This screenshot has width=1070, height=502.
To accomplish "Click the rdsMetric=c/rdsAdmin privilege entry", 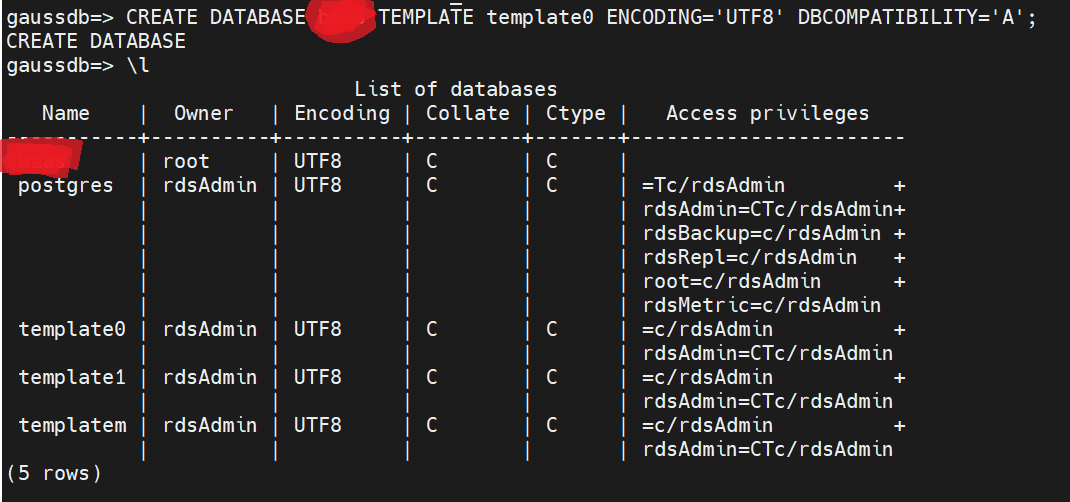I will coord(762,306).
